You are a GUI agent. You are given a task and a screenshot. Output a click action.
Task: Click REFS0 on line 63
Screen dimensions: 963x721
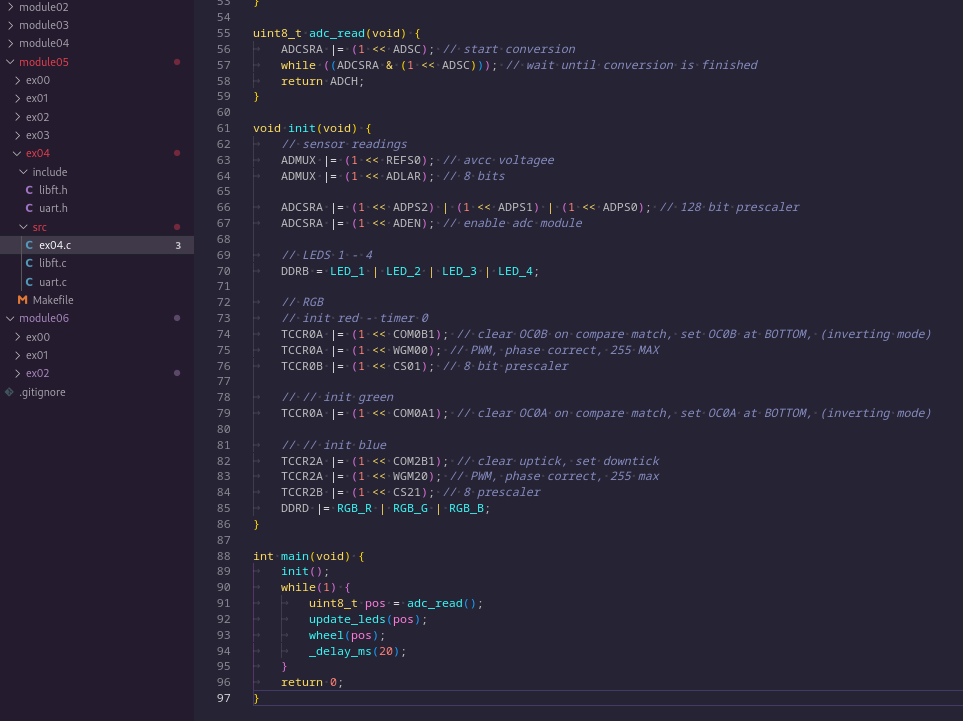click(403, 160)
